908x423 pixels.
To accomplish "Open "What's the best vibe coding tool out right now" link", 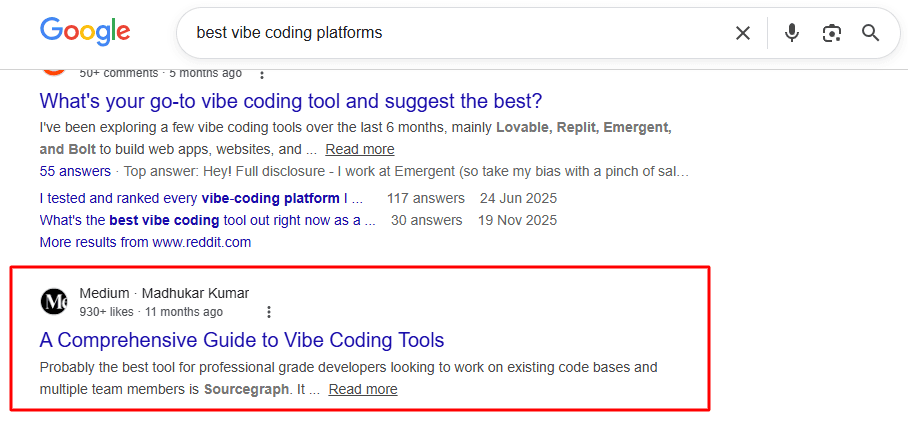I will point(207,221).
